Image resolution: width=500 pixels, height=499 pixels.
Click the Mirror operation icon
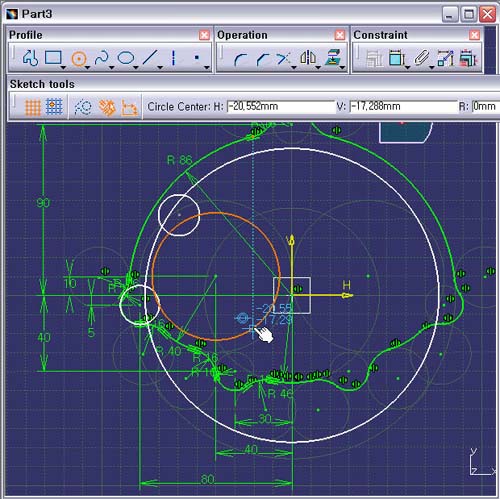coord(308,57)
